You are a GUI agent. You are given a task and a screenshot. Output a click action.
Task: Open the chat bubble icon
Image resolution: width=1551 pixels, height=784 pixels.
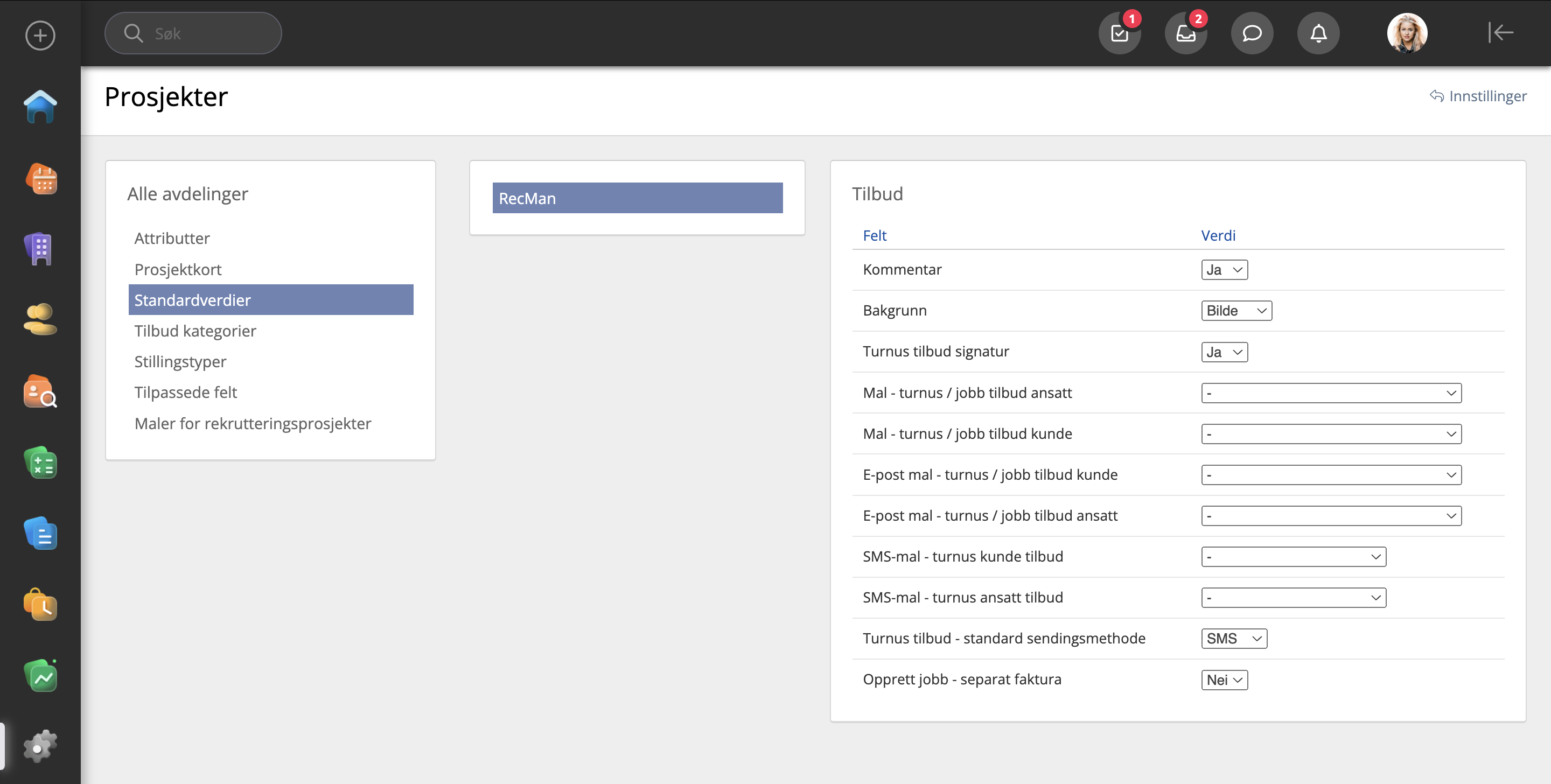coord(1252,33)
